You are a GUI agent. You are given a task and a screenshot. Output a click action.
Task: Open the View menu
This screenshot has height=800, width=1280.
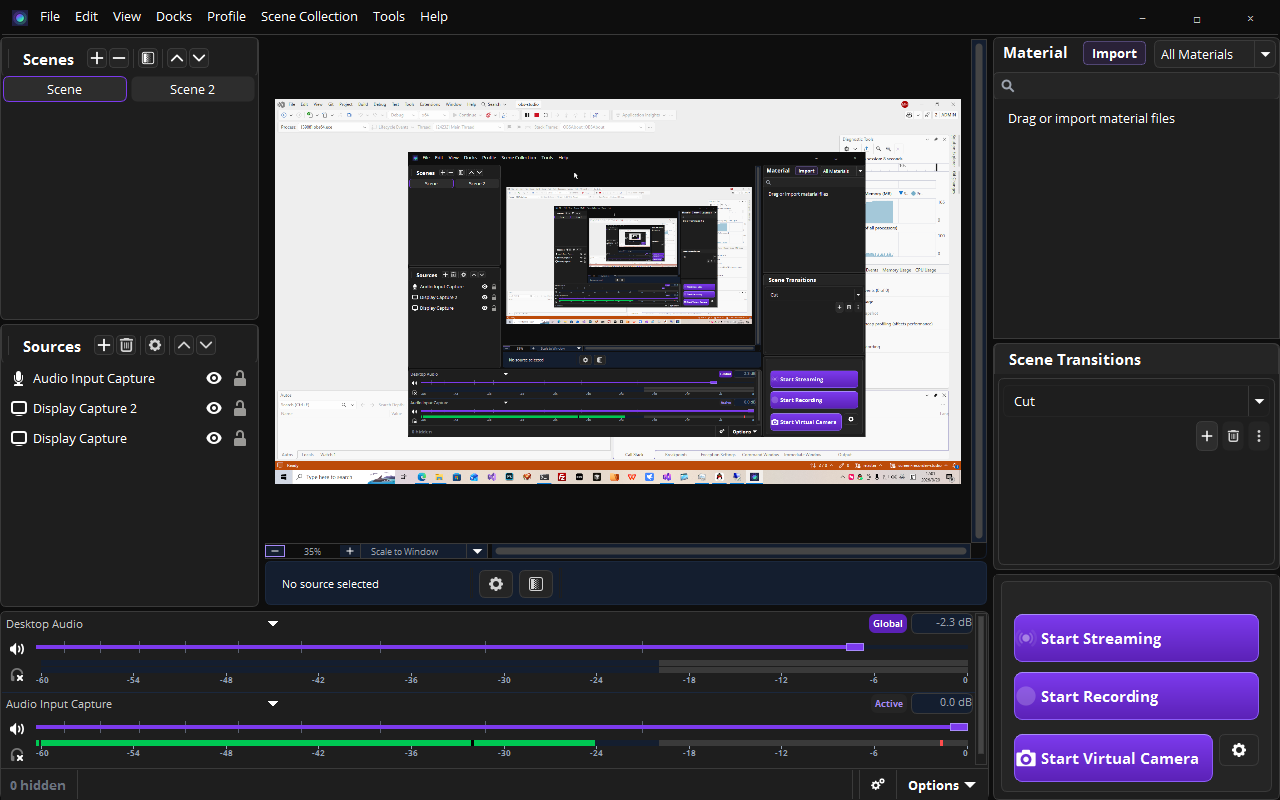[x=127, y=17]
